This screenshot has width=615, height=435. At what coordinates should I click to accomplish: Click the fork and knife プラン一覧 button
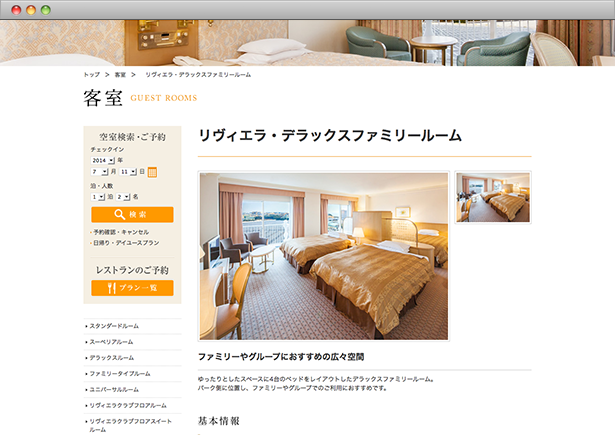[132, 288]
